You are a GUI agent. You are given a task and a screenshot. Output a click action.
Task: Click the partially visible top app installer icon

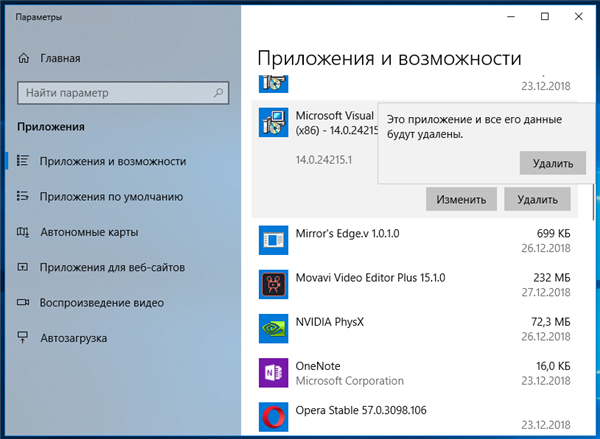tap(273, 84)
